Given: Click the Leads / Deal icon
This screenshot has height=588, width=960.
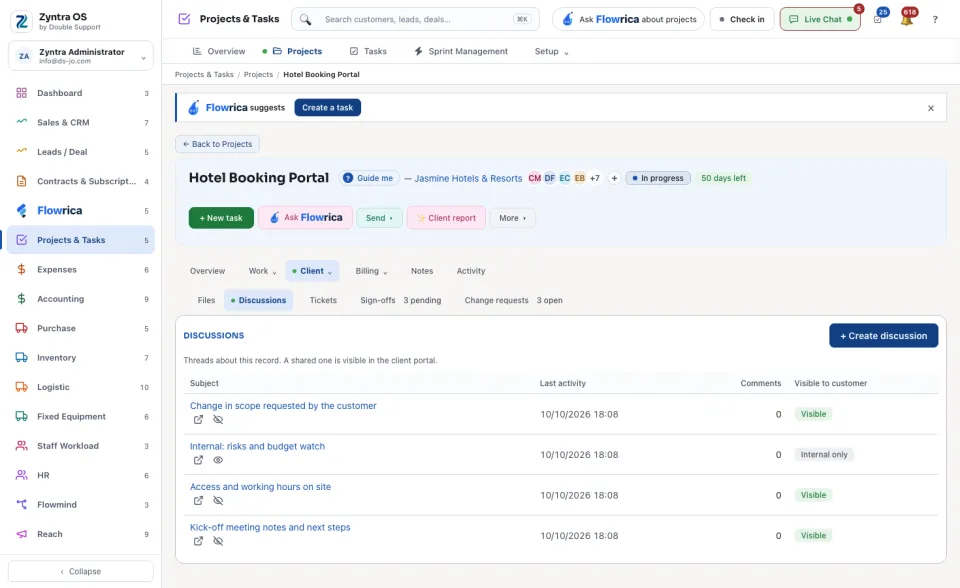Looking at the screenshot, I should pyautogui.click(x=21, y=151).
